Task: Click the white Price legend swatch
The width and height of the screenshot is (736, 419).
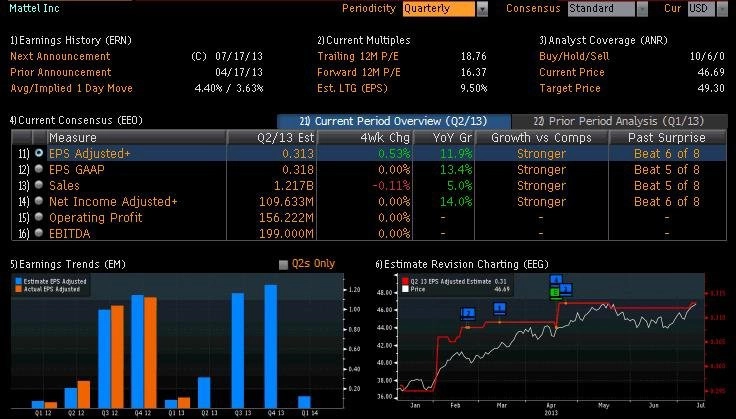Action: coord(406,289)
